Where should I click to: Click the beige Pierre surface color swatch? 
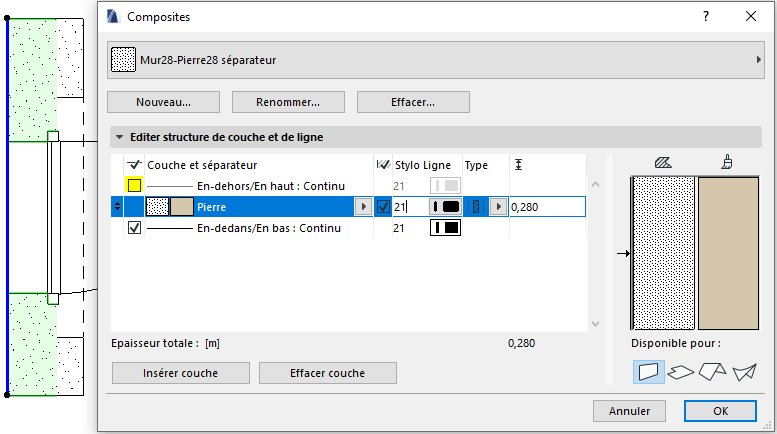(x=181, y=207)
